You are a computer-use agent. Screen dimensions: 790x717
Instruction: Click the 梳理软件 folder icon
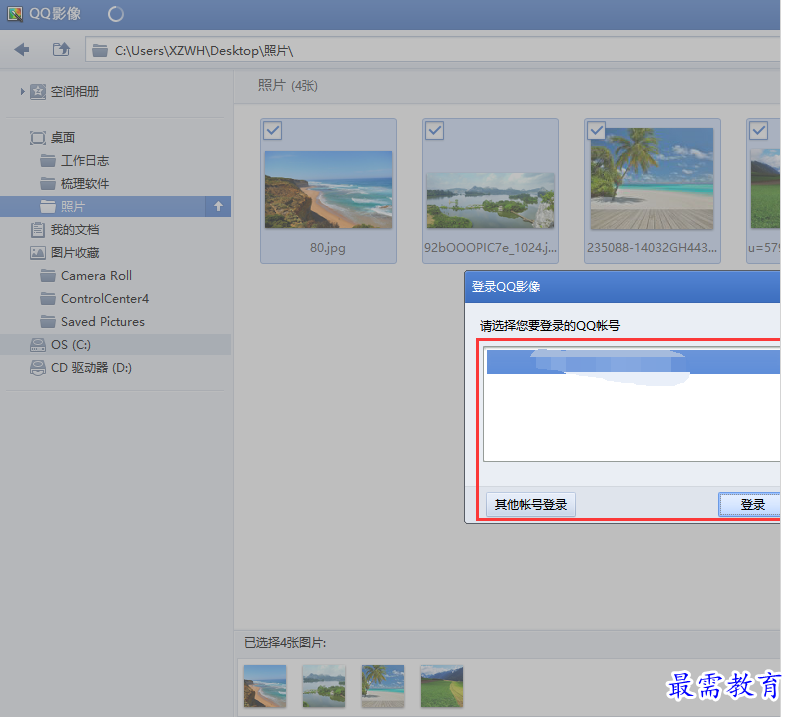48,183
